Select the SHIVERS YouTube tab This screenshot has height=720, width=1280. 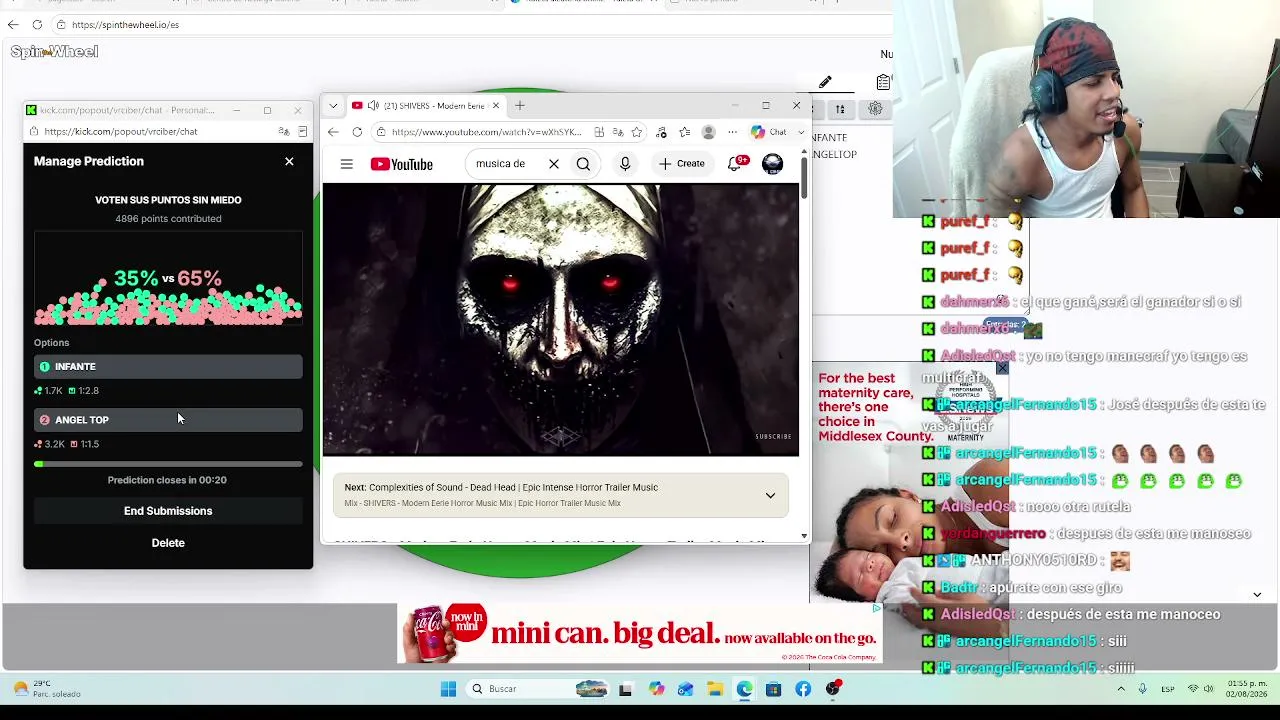[425, 106]
